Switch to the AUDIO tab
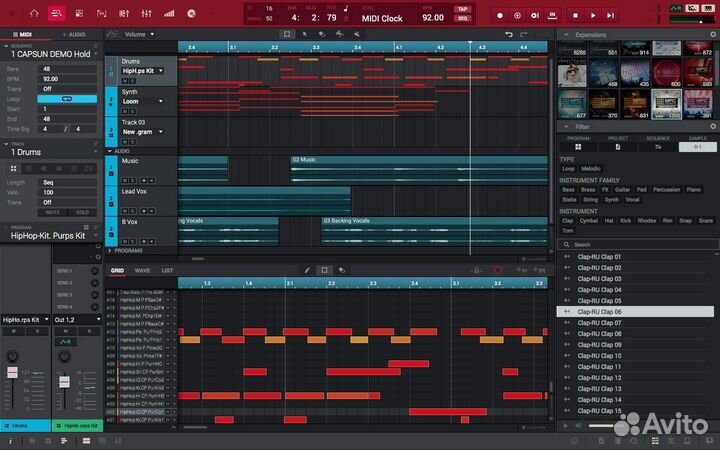720x450 pixels. tap(74, 34)
